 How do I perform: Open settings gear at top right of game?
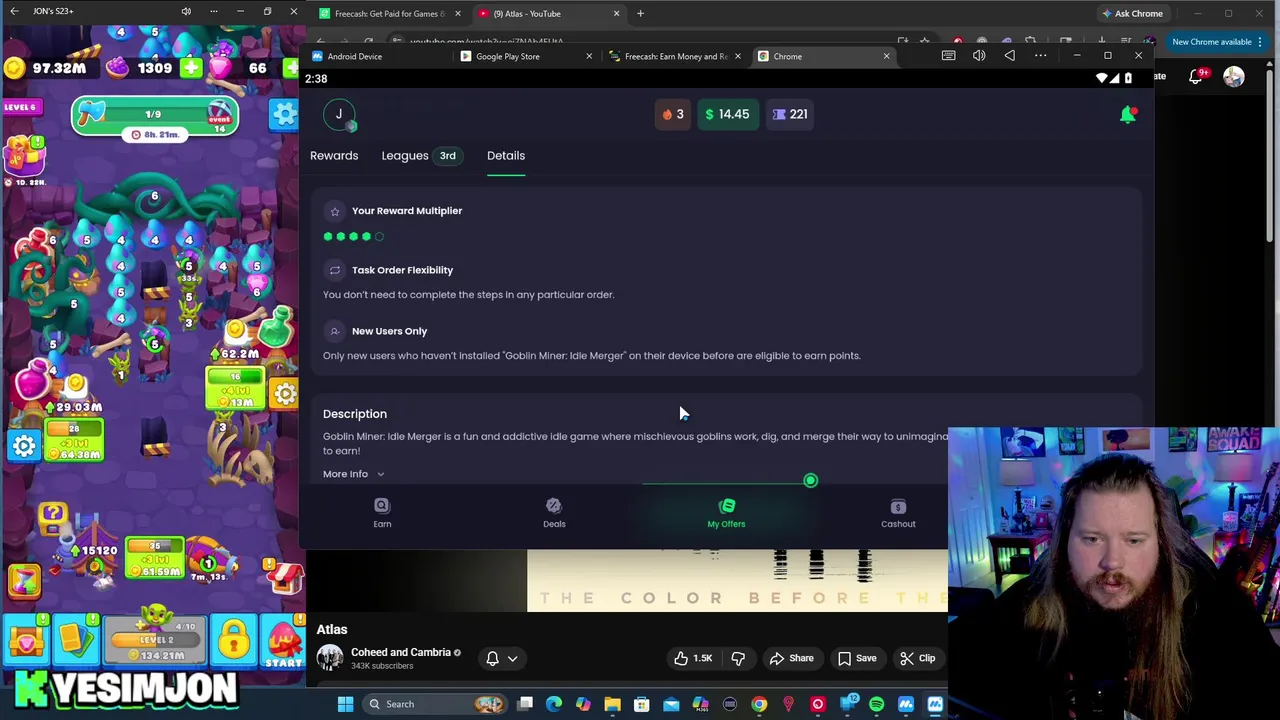285,114
